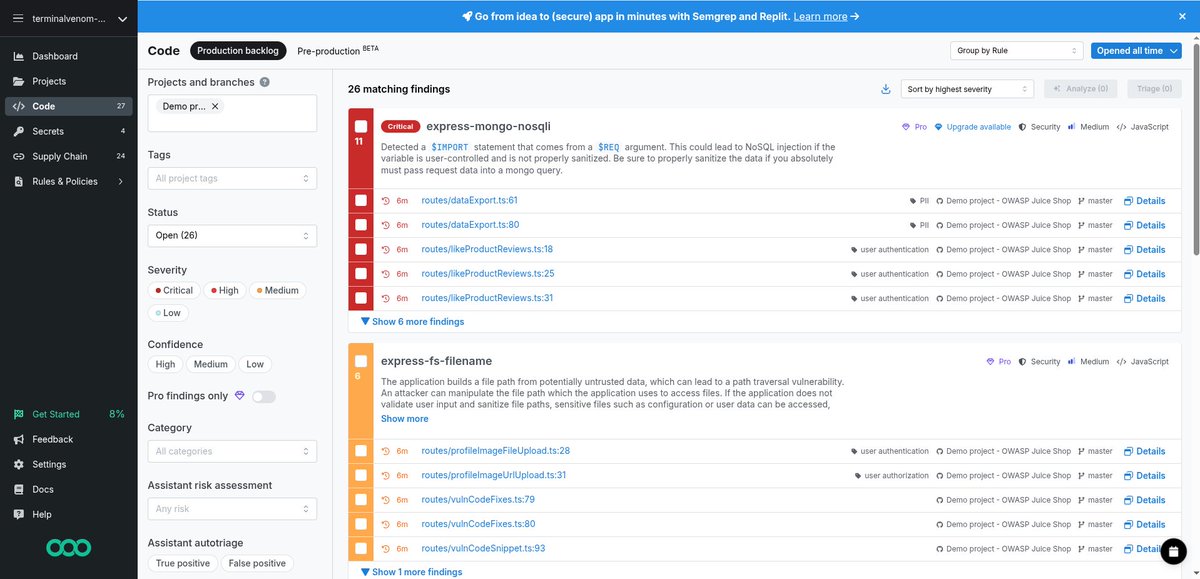Filter by High severity
1200x579 pixels.
point(224,290)
